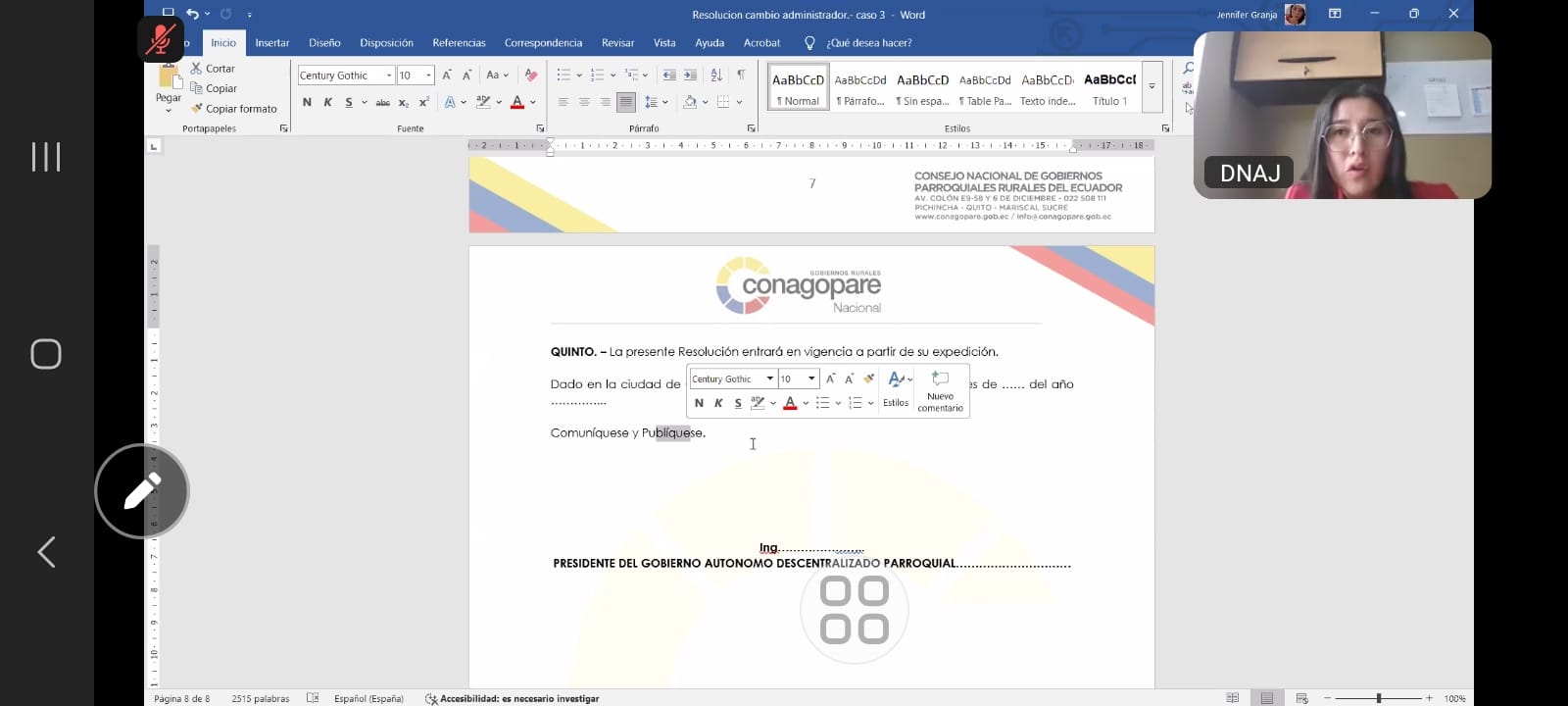
Task: Click the Cortar scissors icon
Action: (x=197, y=69)
